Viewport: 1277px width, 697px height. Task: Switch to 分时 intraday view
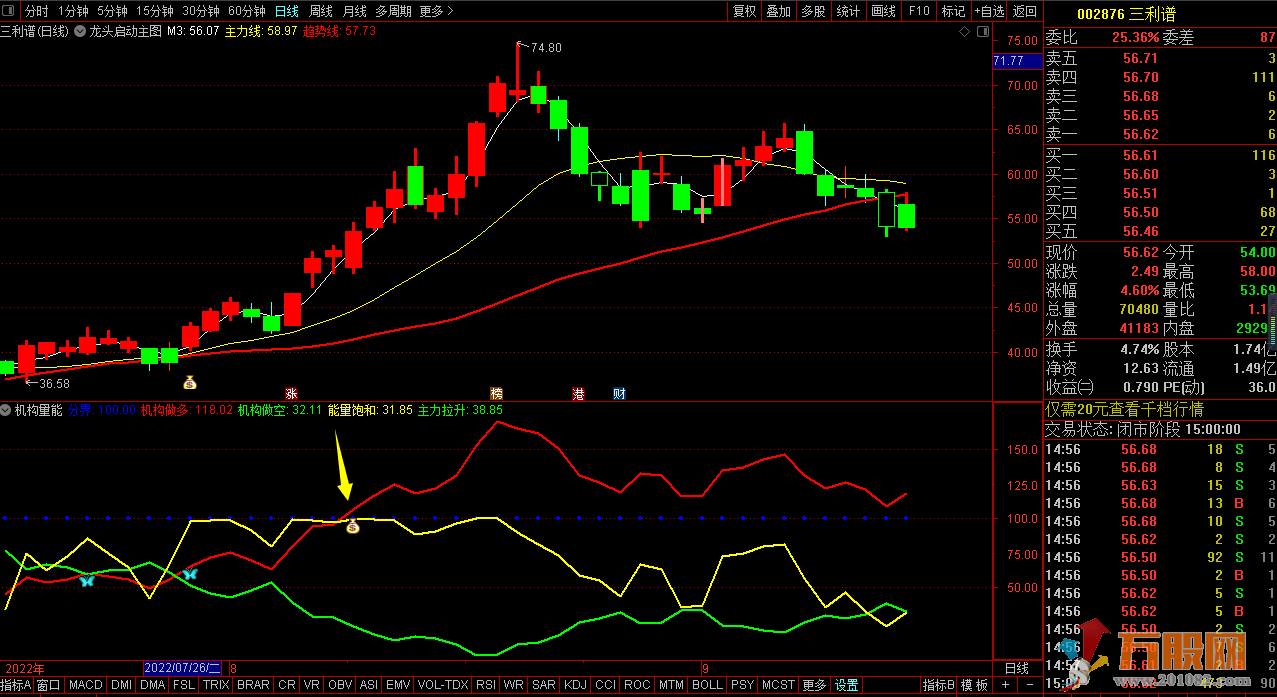(x=36, y=11)
